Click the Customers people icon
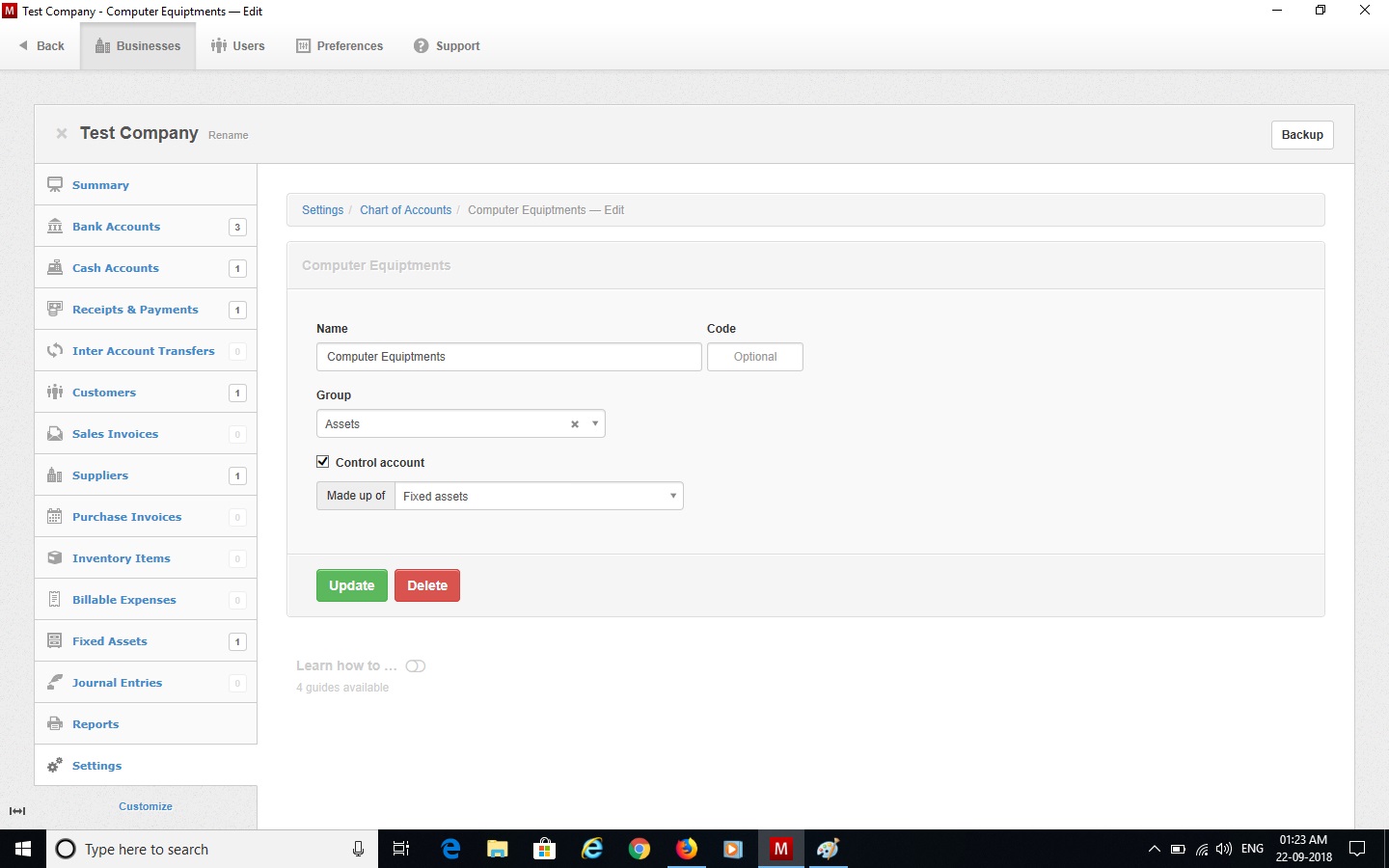The height and width of the screenshot is (868, 1389). [x=55, y=392]
